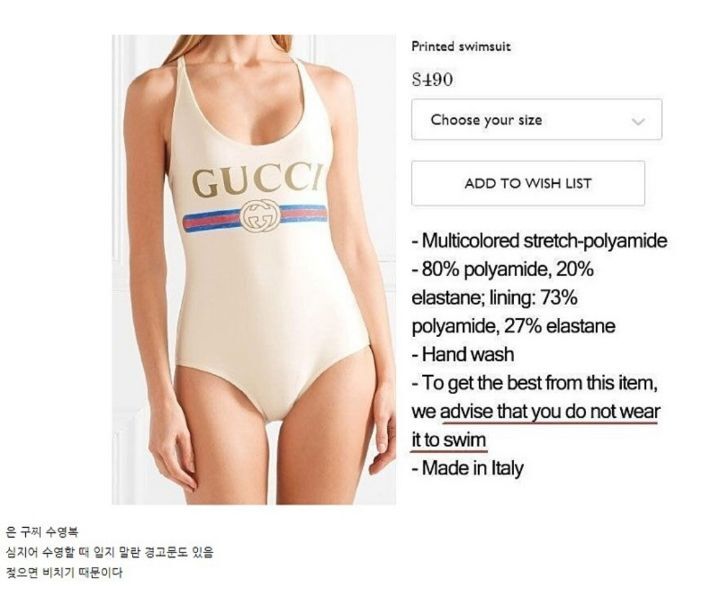Click the interlocking GG emblem on swimsuit
Image resolution: width=720 pixels, height=609 pixels.
[x=259, y=216]
